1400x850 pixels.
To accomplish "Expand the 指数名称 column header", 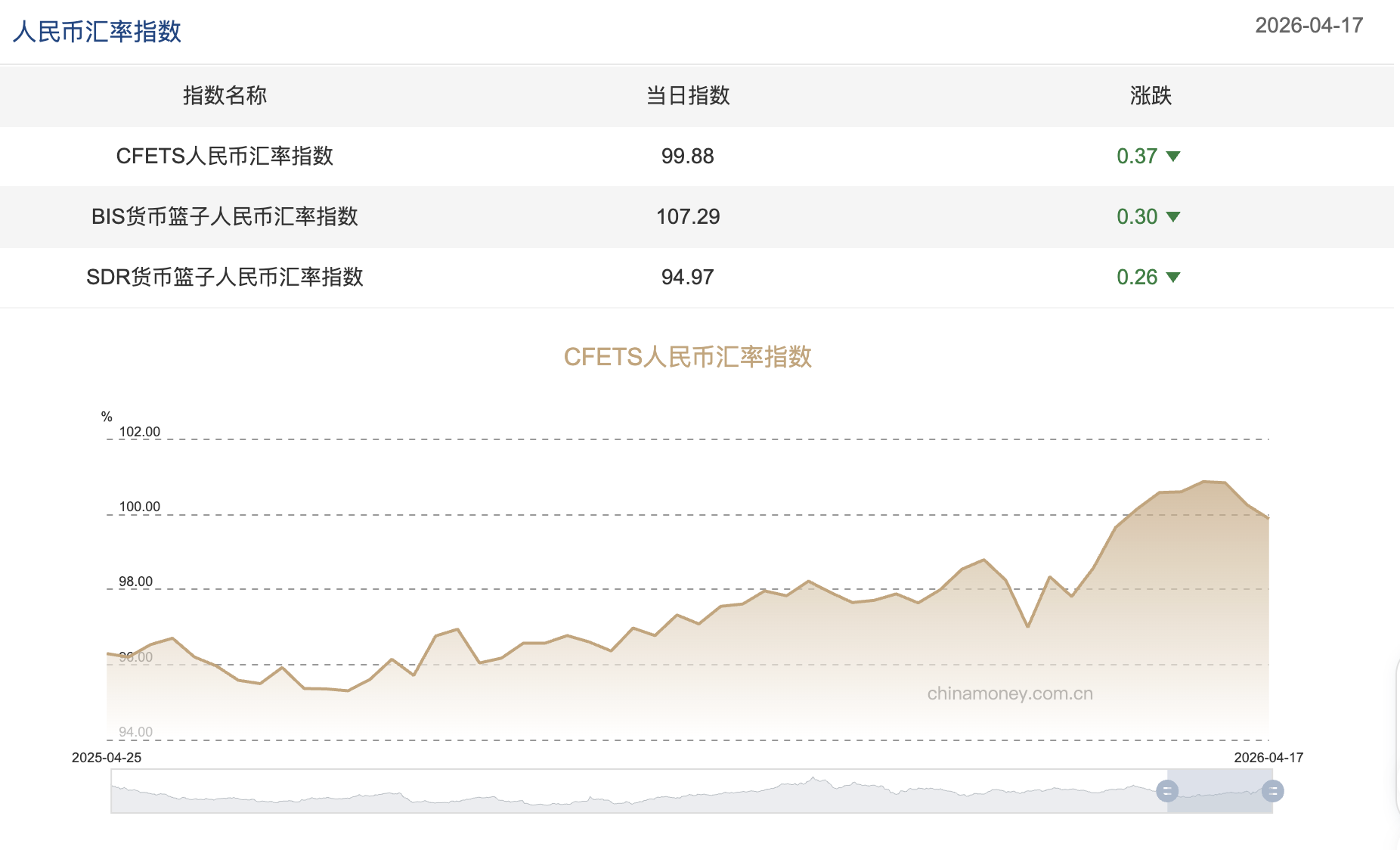I will (225, 96).
